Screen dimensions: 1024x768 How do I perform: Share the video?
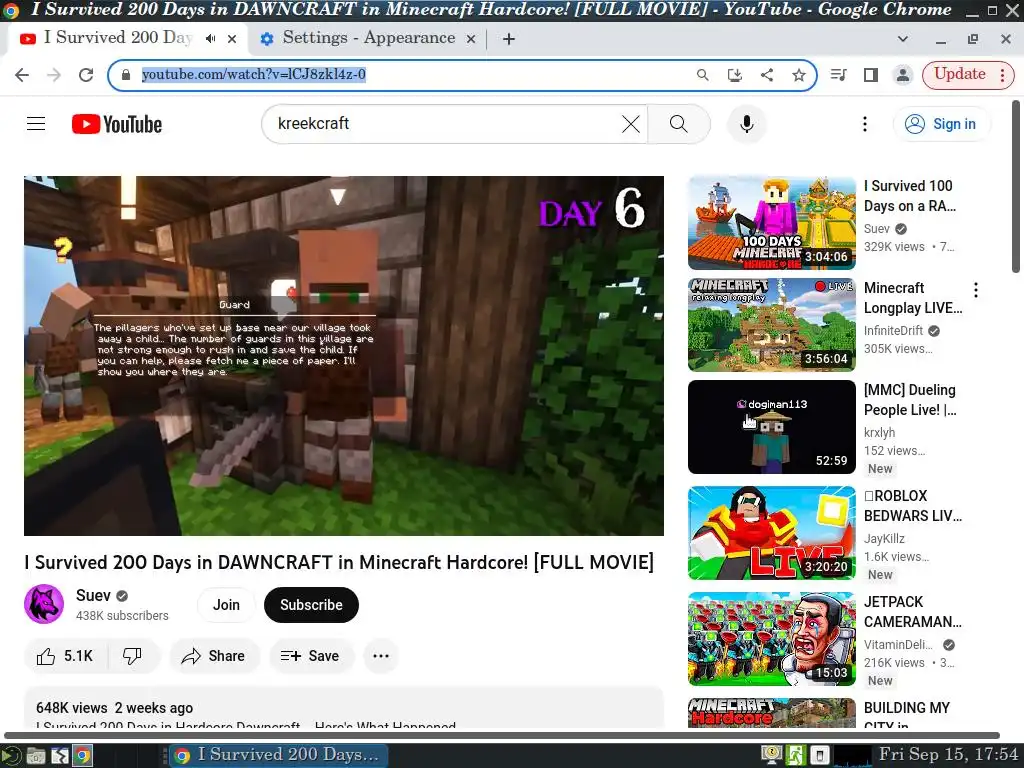(214, 656)
